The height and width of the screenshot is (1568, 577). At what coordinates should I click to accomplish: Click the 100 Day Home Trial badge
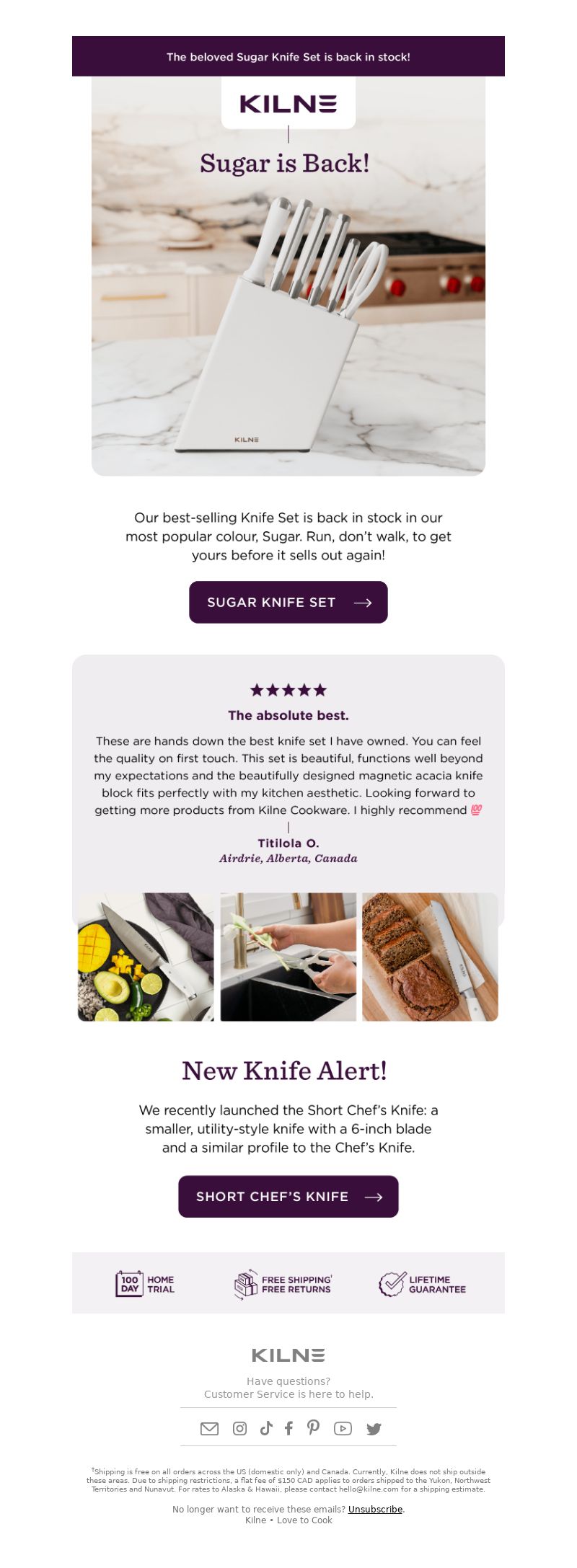(145, 1284)
